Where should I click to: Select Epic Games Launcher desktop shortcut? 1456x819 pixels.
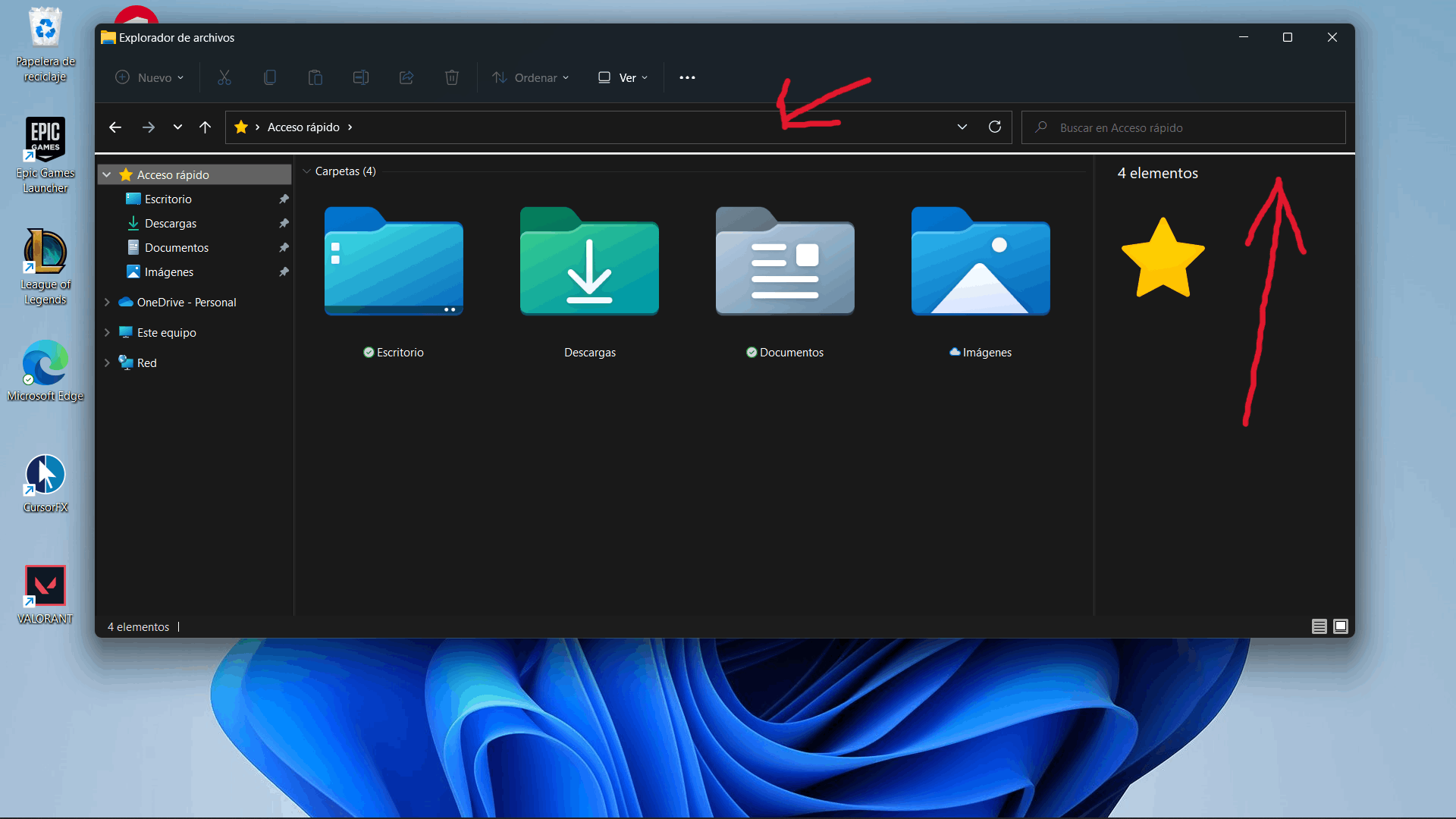[x=45, y=155]
